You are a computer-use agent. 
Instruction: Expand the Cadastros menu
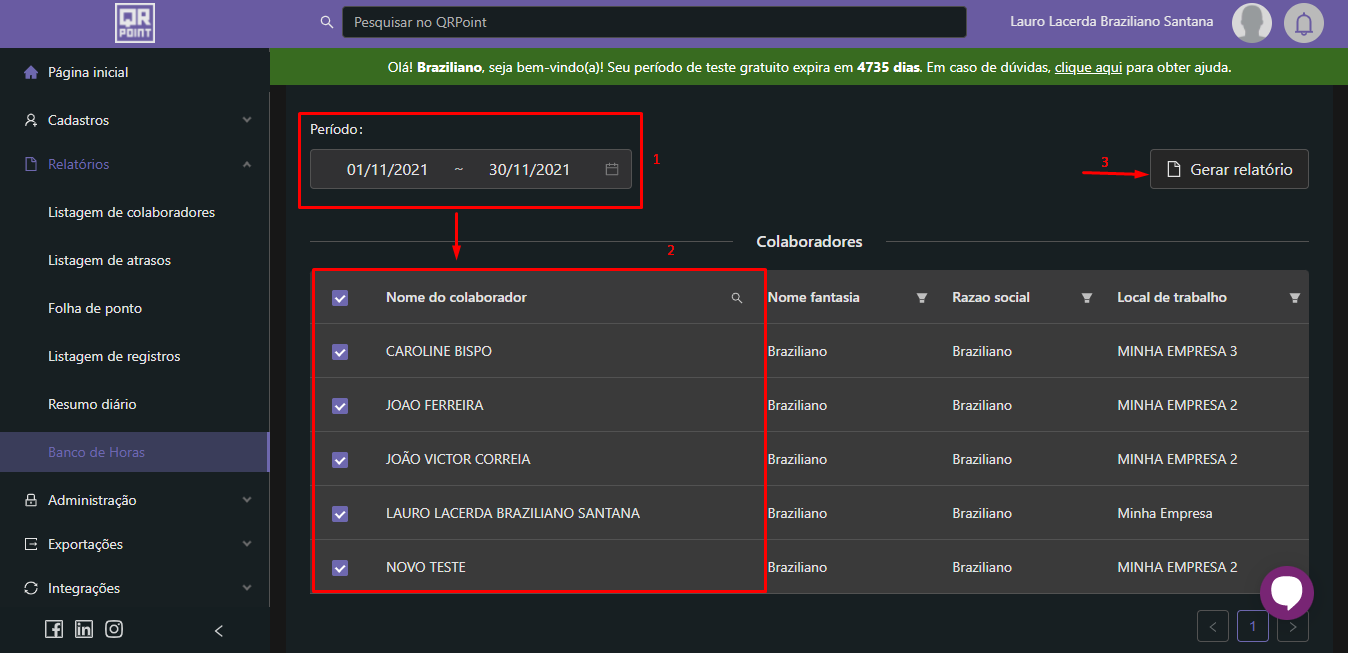click(x=135, y=120)
